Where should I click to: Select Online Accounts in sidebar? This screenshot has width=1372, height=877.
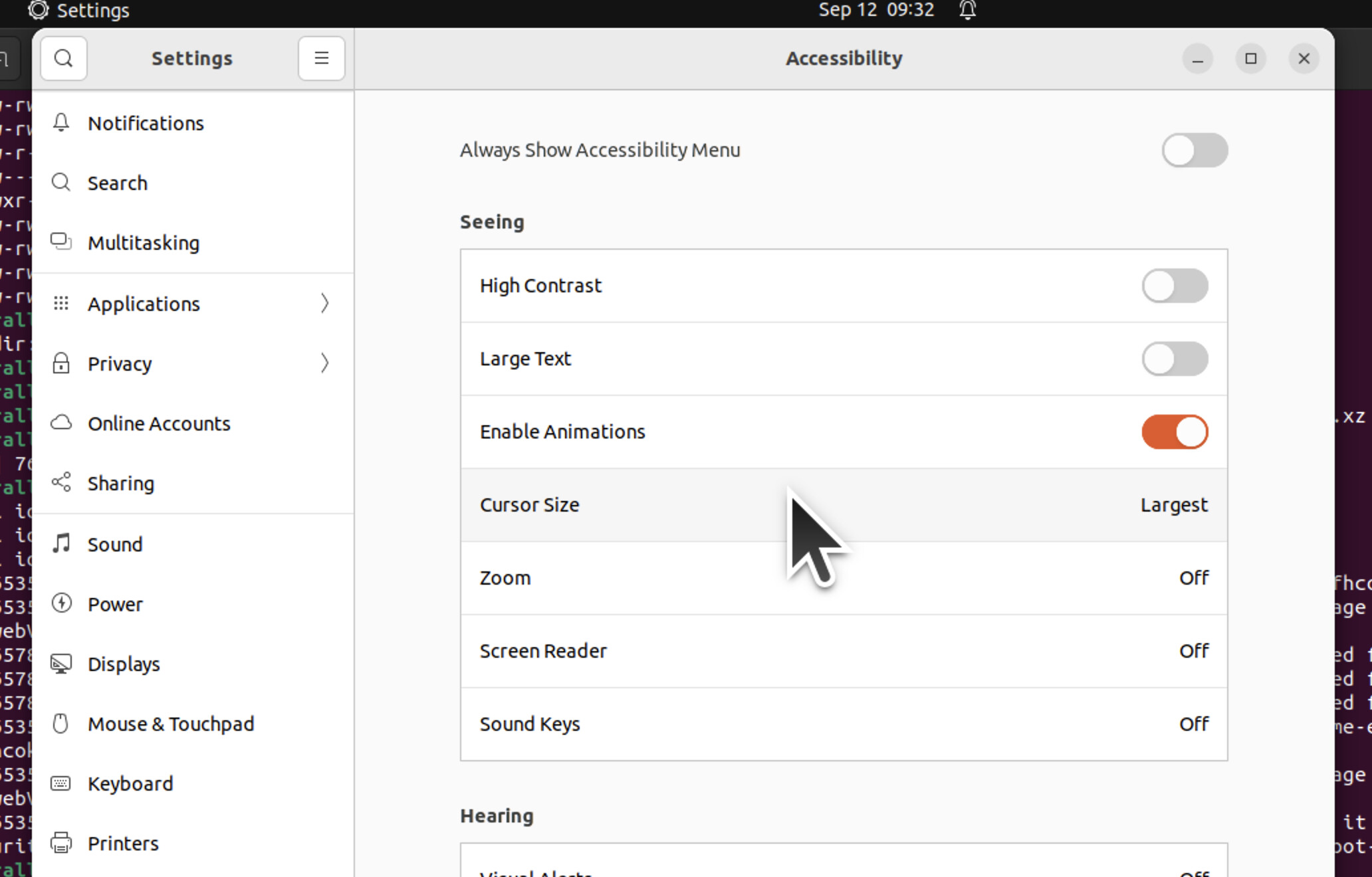tap(159, 423)
